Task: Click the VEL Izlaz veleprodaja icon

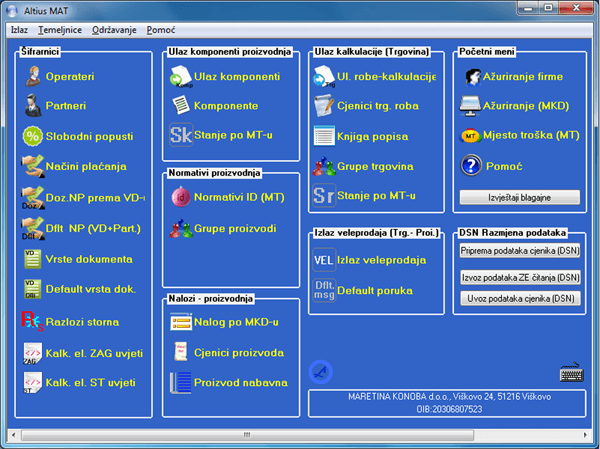Action: click(324, 260)
